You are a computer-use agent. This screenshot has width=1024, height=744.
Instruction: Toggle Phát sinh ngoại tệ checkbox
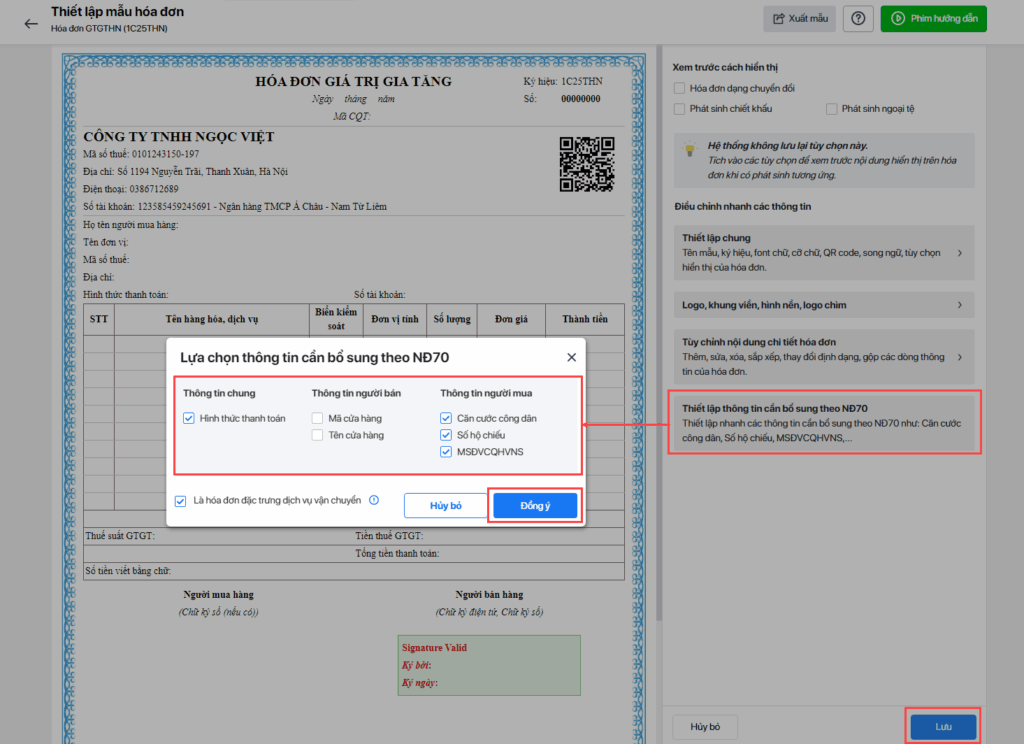[x=831, y=109]
